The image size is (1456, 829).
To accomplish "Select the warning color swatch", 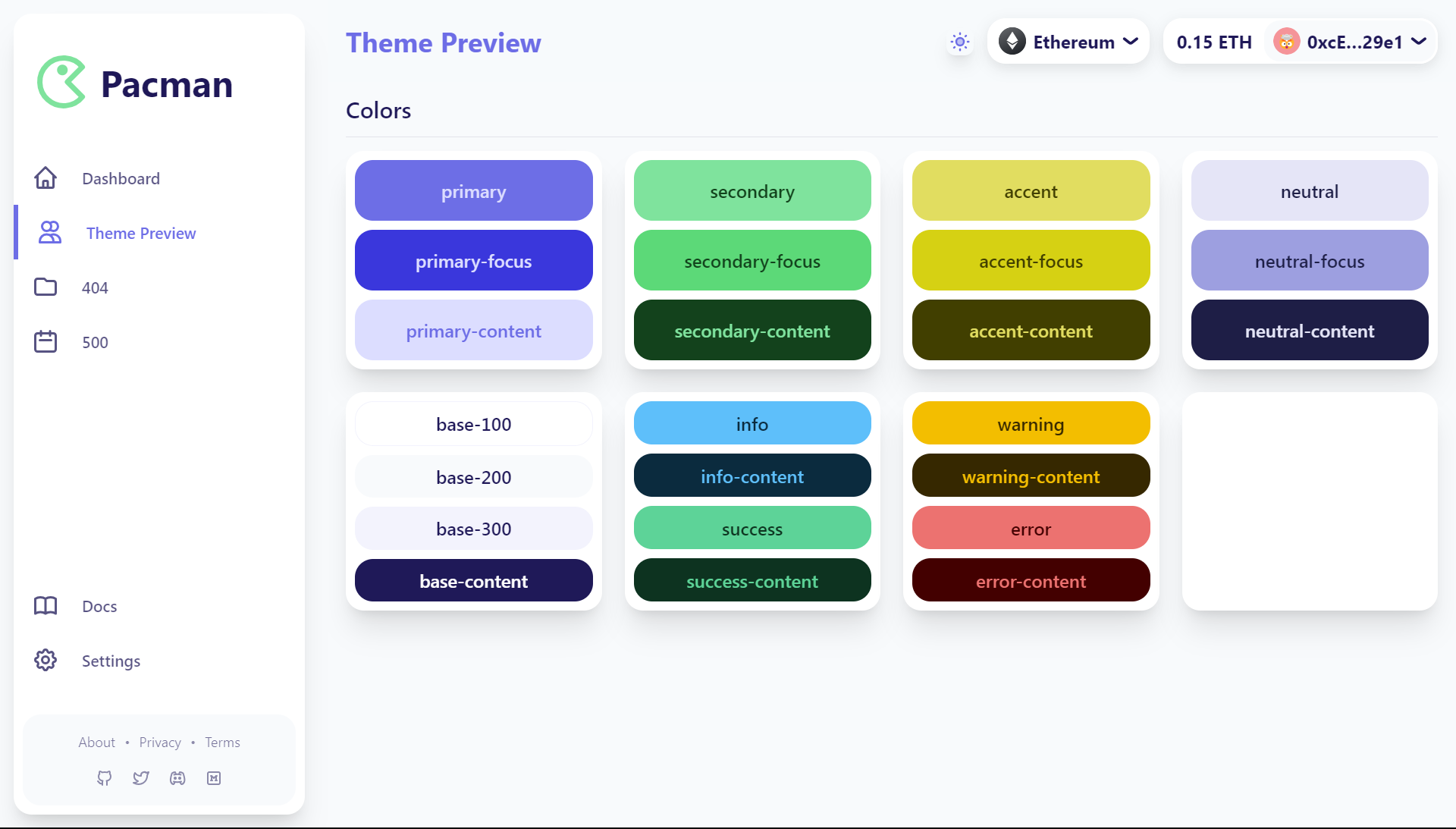I will (x=1031, y=423).
